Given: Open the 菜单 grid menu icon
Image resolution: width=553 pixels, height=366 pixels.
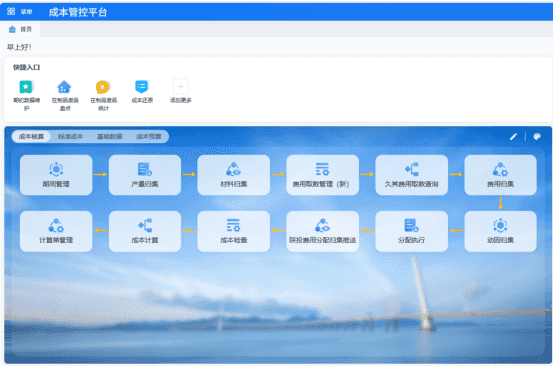Looking at the screenshot, I should pos(11,12).
